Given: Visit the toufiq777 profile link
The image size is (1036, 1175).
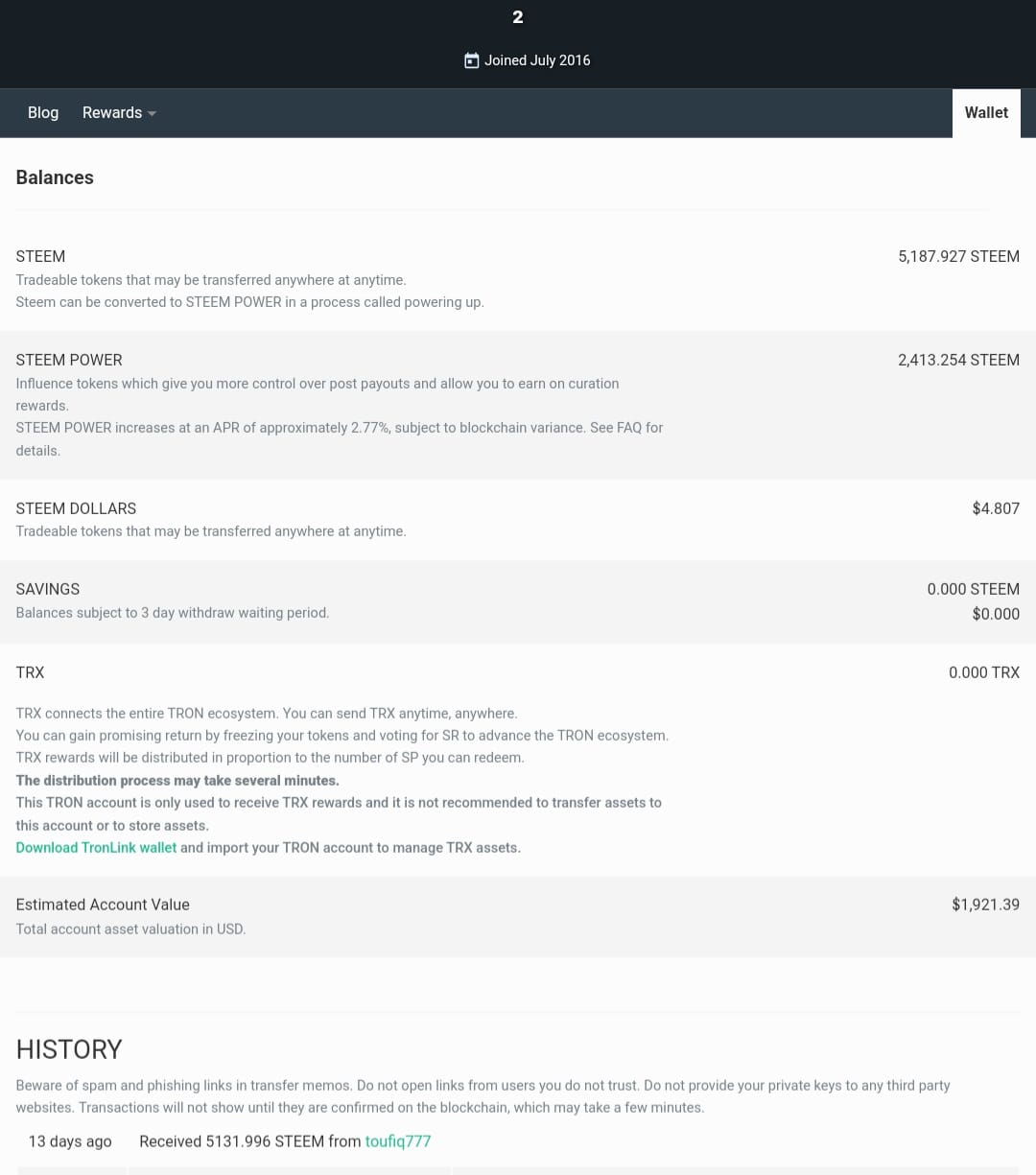Looking at the screenshot, I should click(398, 1141).
